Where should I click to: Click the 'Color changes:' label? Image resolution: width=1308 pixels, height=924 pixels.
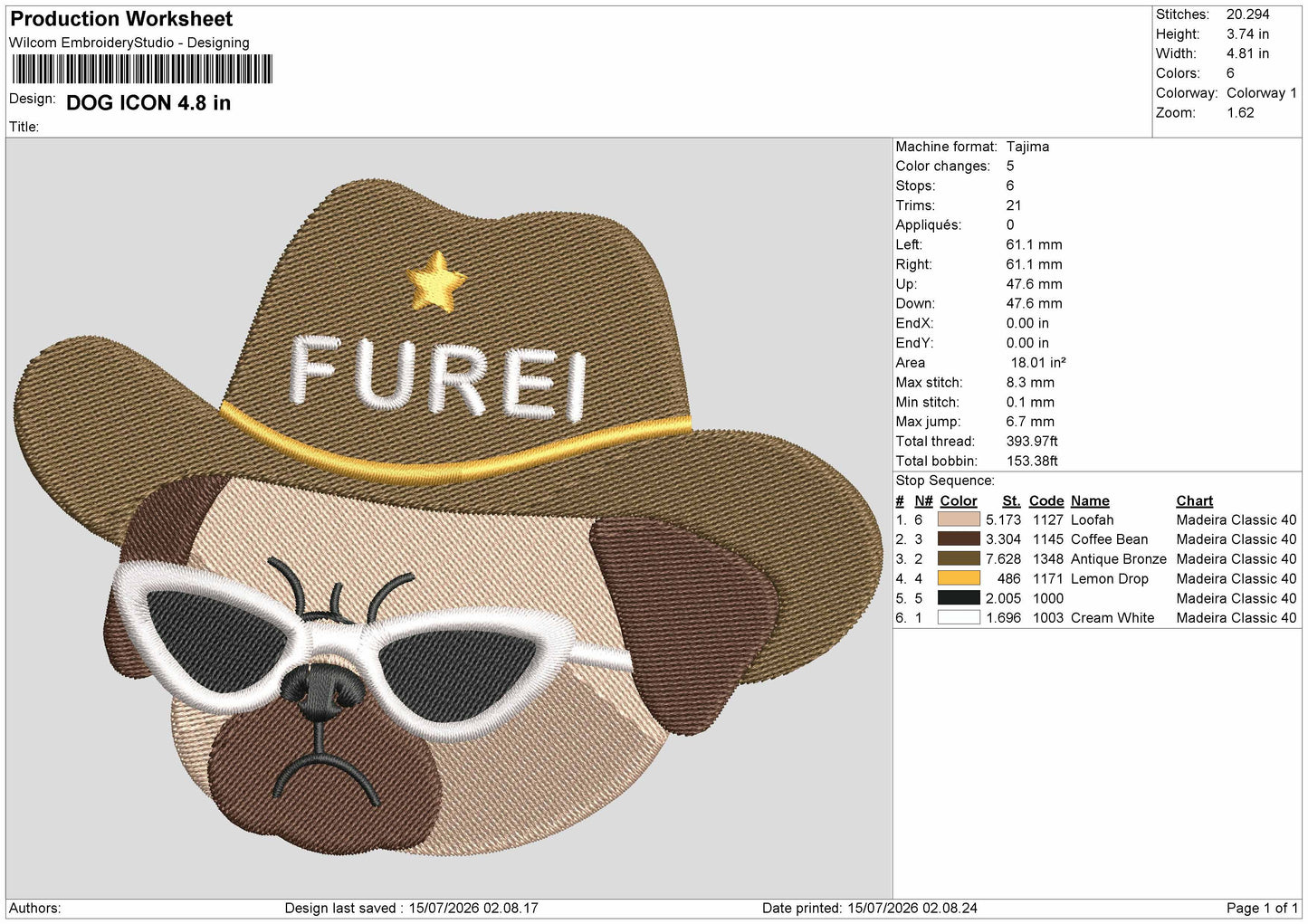(x=942, y=167)
